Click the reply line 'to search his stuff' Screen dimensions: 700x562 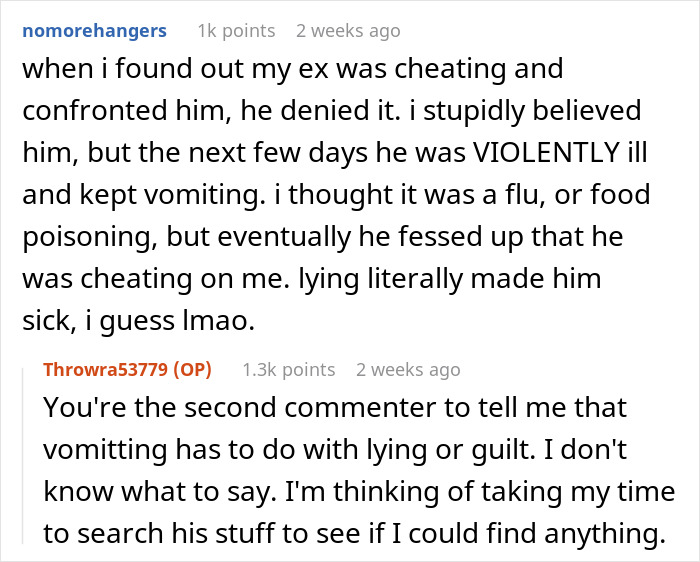tap(354, 533)
